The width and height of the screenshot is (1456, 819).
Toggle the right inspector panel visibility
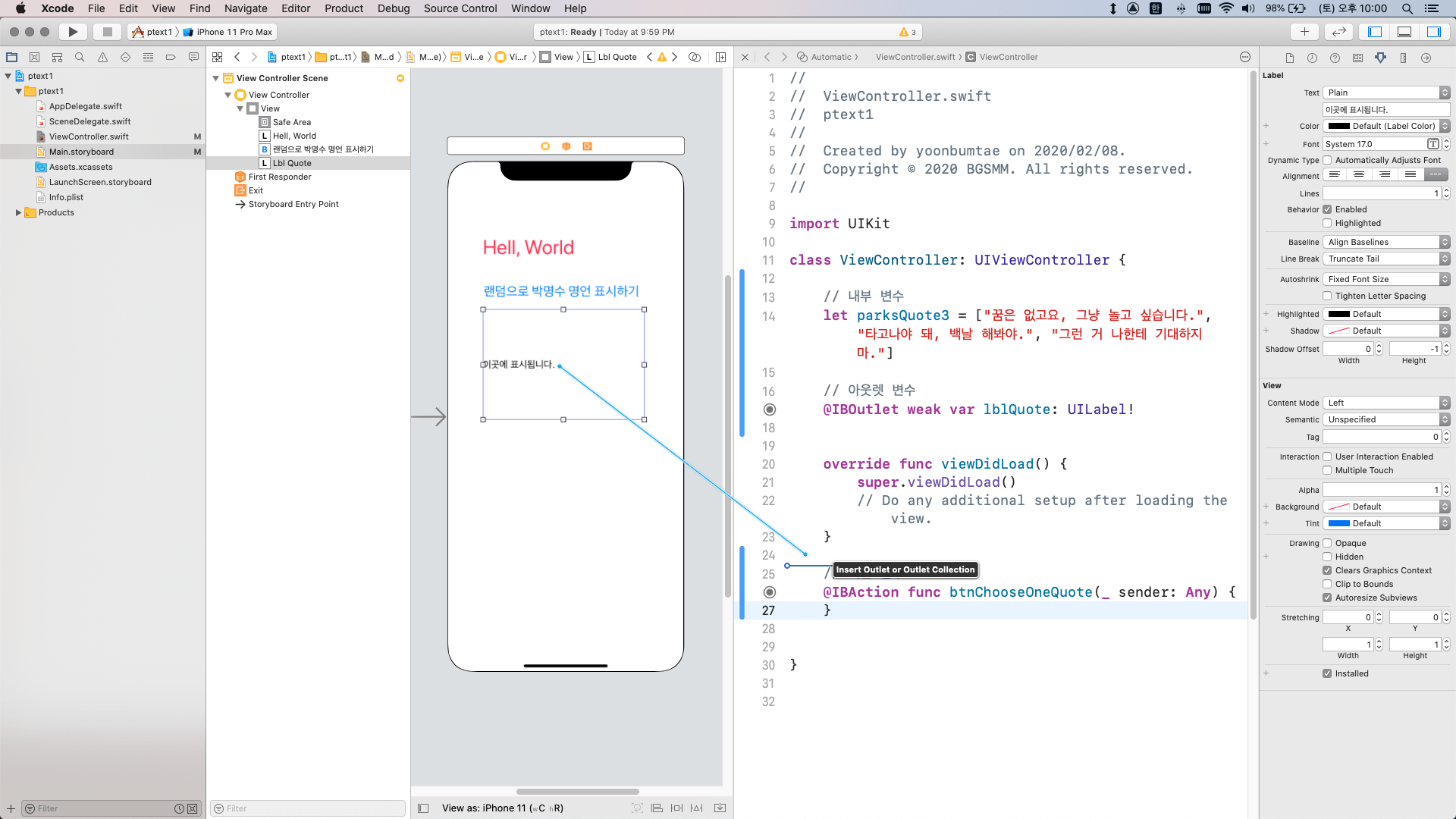(1434, 32)
